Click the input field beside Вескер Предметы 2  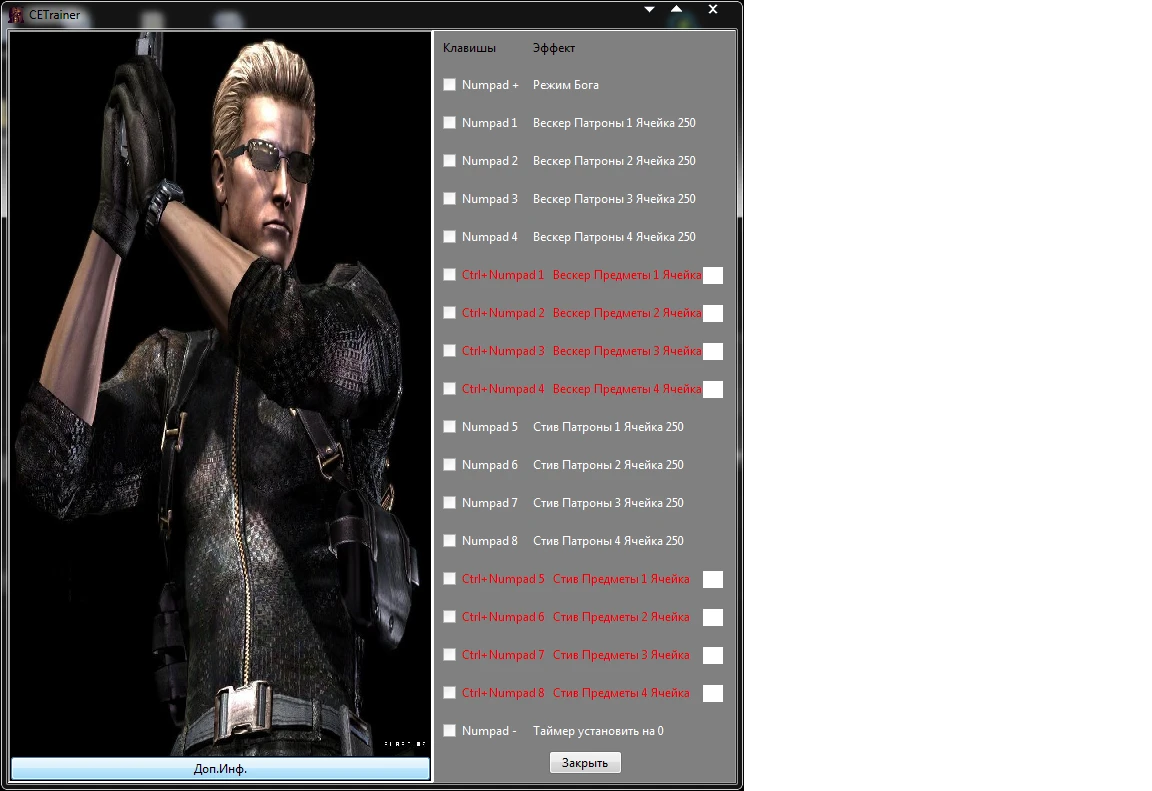click(x=713, y=313)
